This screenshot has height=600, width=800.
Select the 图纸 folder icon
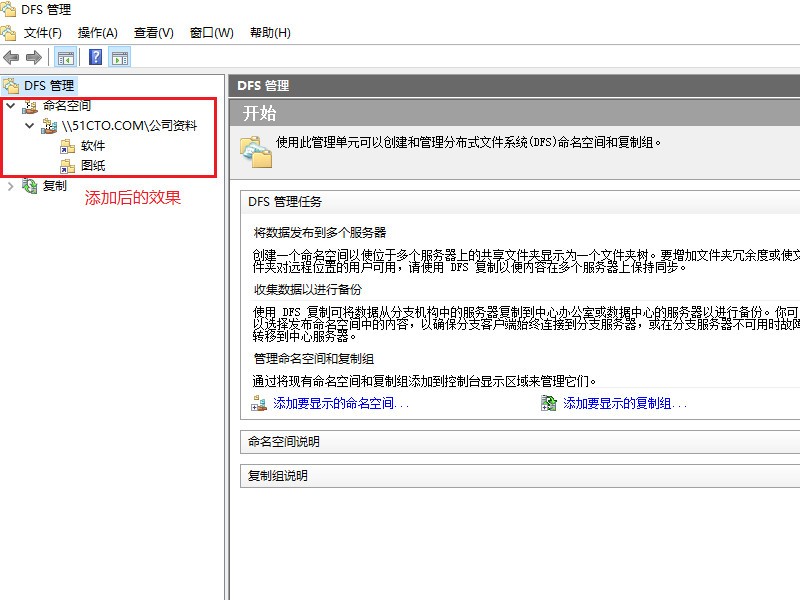[x=67, y=165]
